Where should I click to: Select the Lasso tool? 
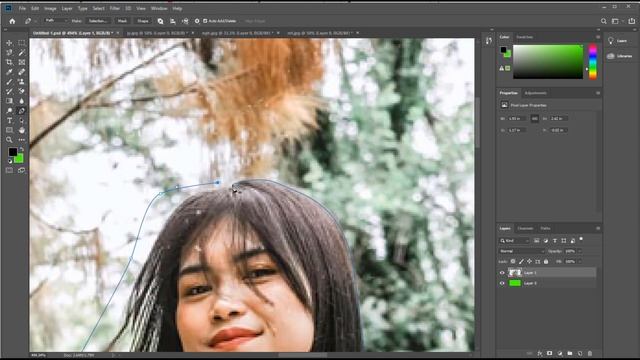[x=9, y=53]
